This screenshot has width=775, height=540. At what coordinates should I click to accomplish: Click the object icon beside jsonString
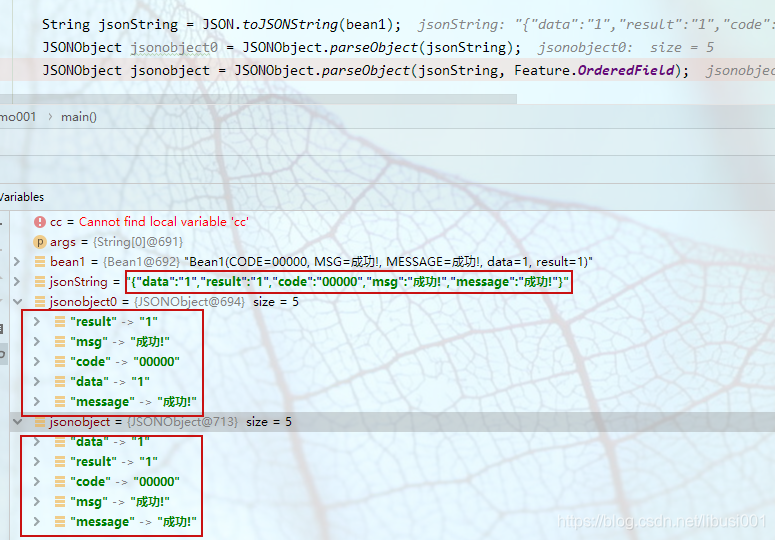[40, 282]
